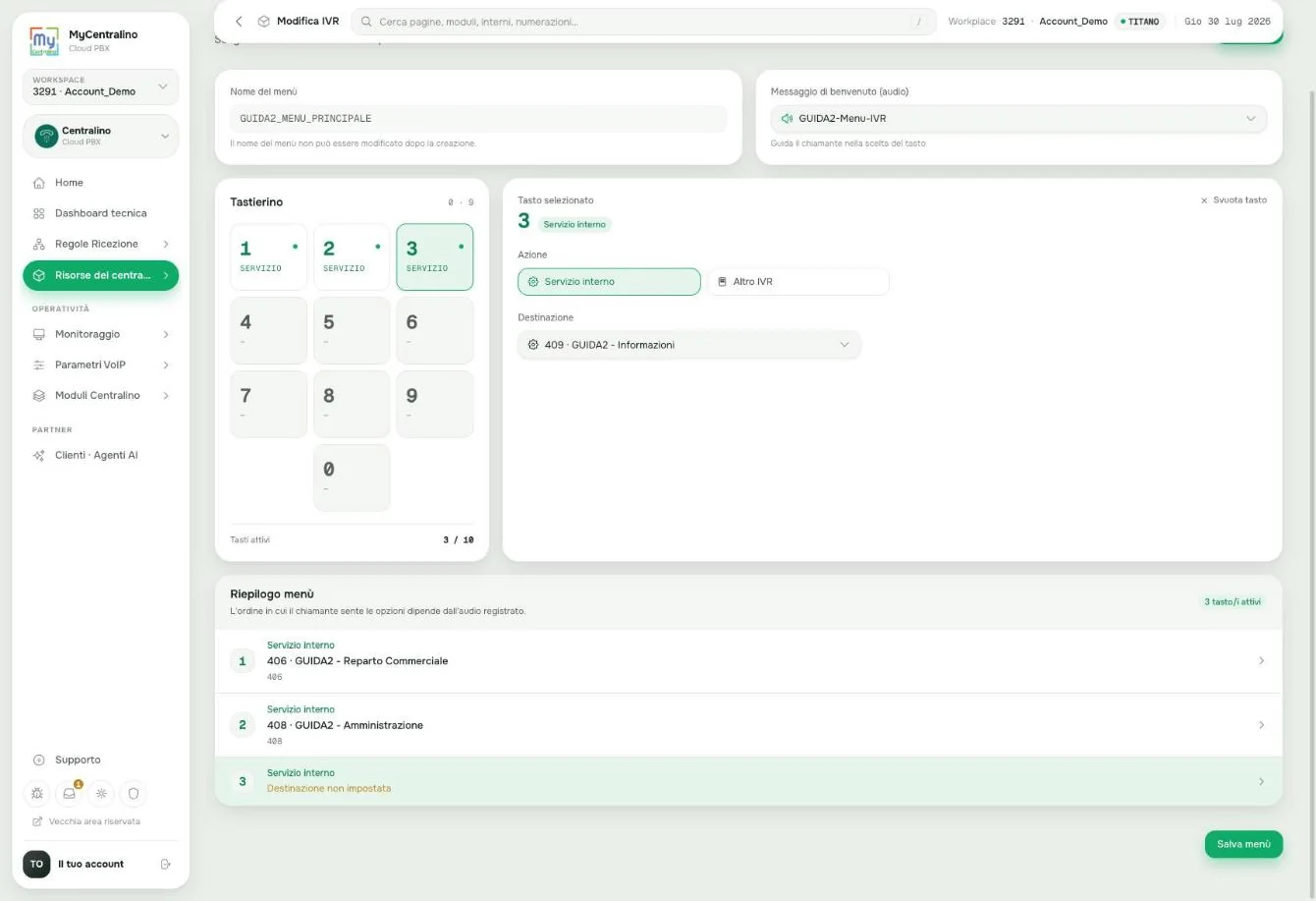Click the TITANO plan badge
Viewport: 1316px width, 901px height.
click(1139, 21)
